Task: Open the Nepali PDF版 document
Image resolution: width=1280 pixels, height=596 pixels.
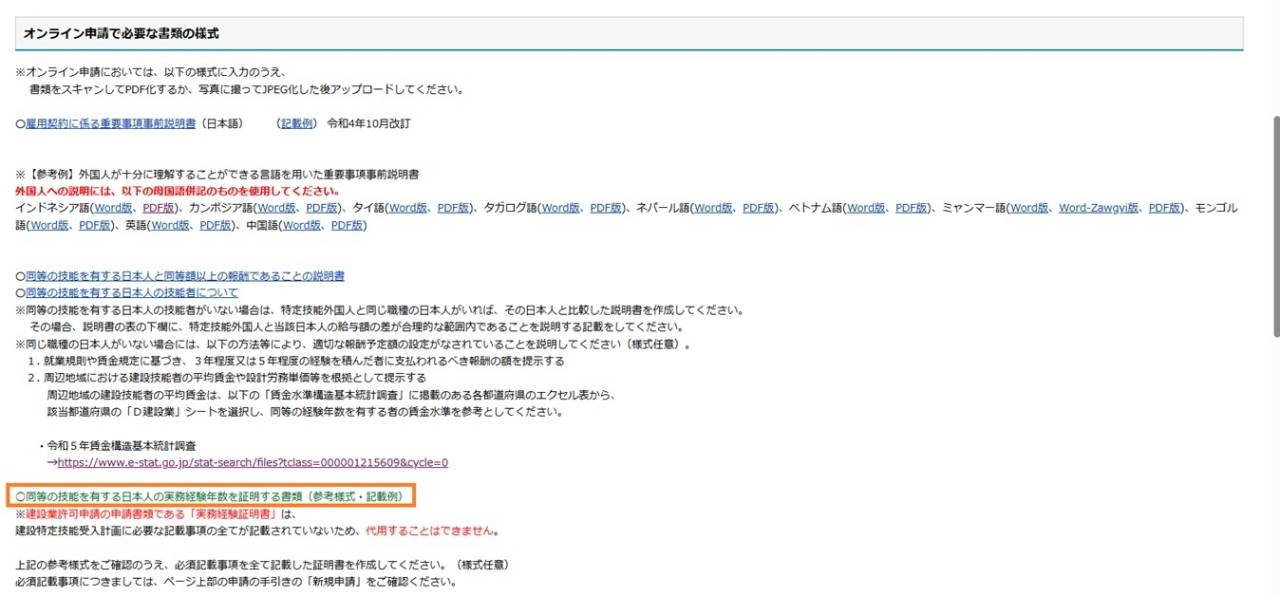Action: [x=759, y=208]
